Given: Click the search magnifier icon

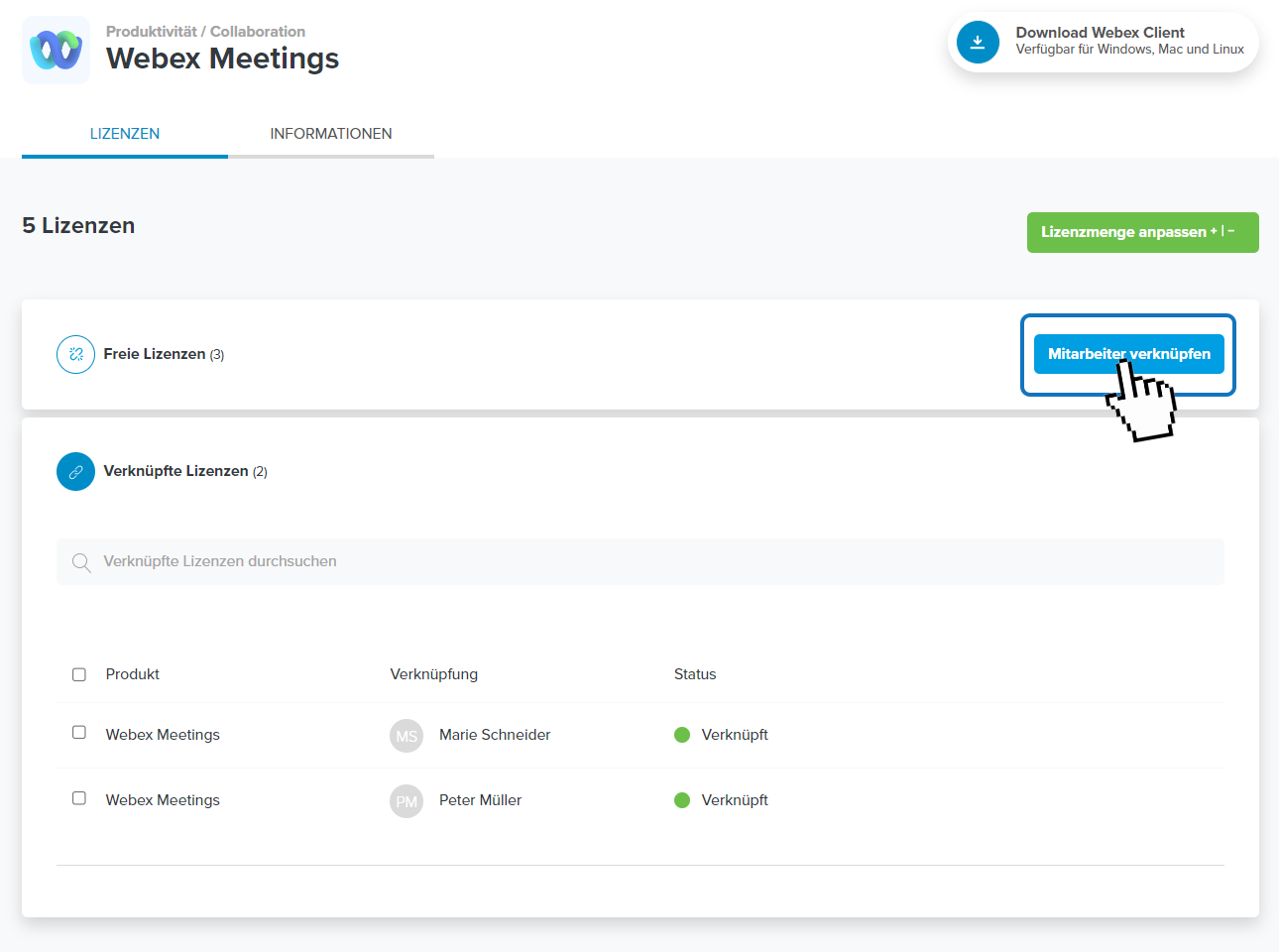Looking at the screenshot, I should click(x=81, y=562).
